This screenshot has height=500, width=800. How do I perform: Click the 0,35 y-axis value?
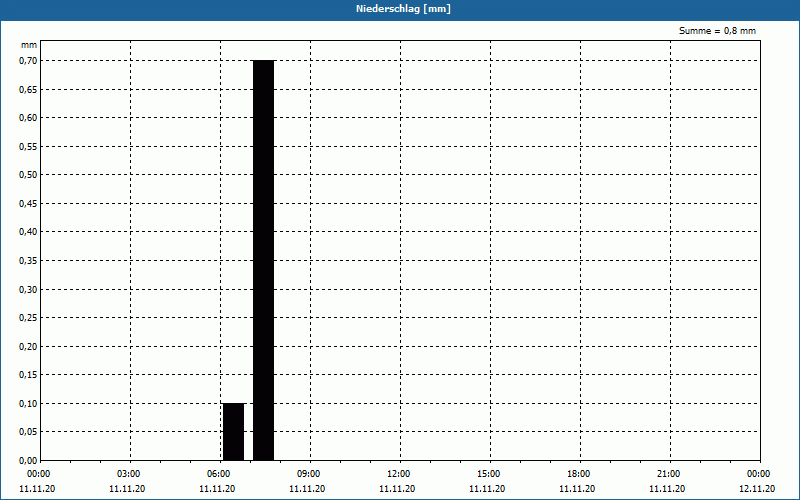click(x=28, y=261)
